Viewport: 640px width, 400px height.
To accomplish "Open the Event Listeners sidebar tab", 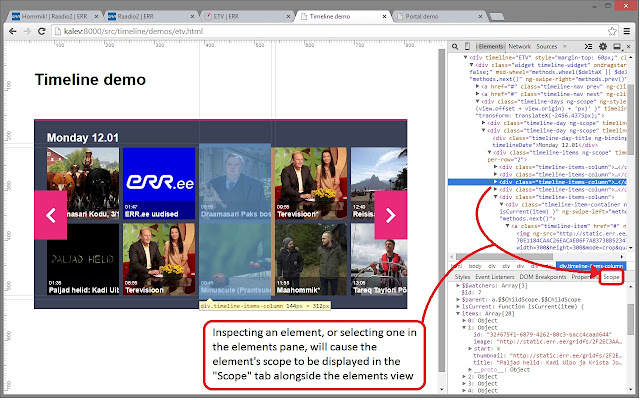I will (x=494, y=277).
